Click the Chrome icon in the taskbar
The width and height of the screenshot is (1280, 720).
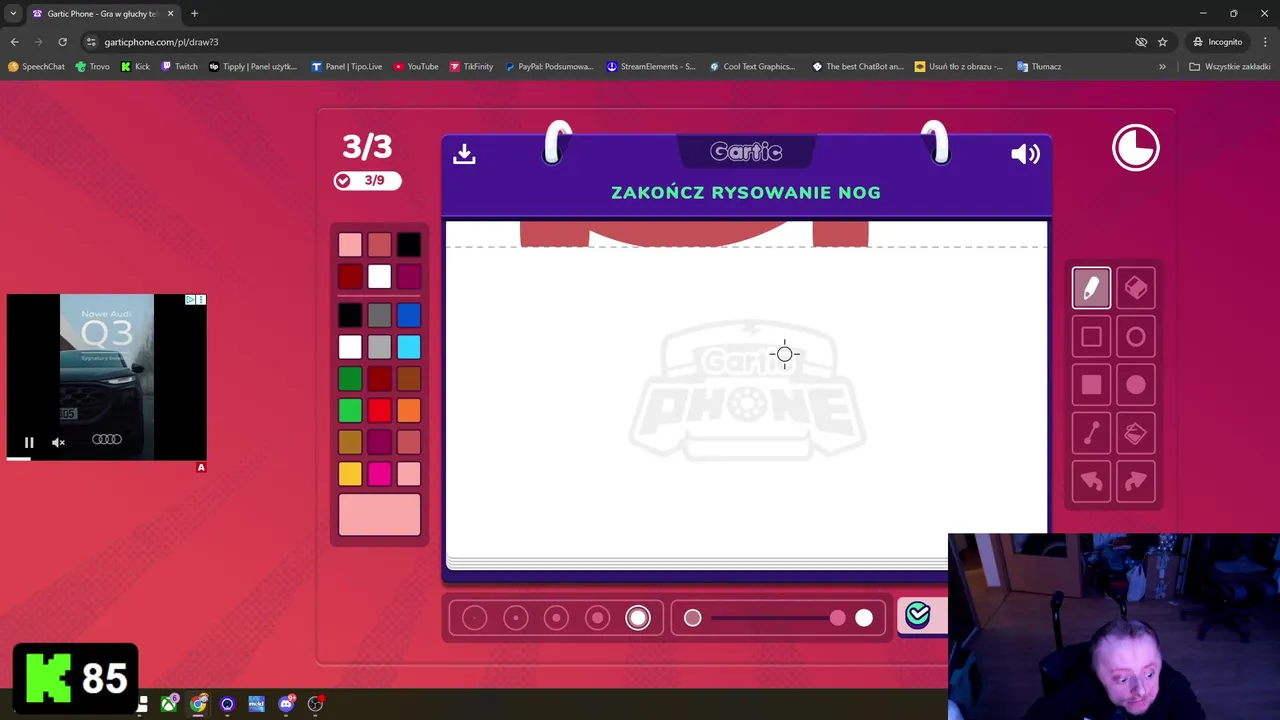(199, 704)
